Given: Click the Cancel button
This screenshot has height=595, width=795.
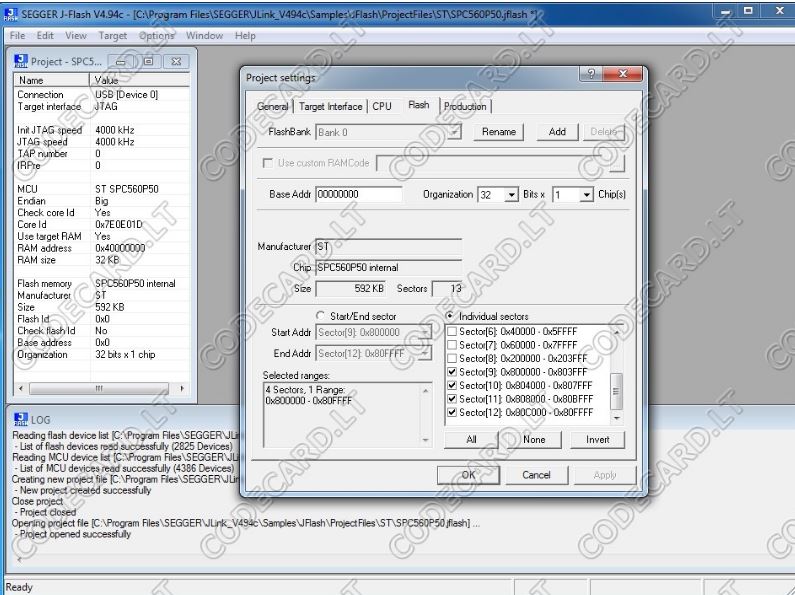Looking at the screenshot, I should [x=536, y=475].
